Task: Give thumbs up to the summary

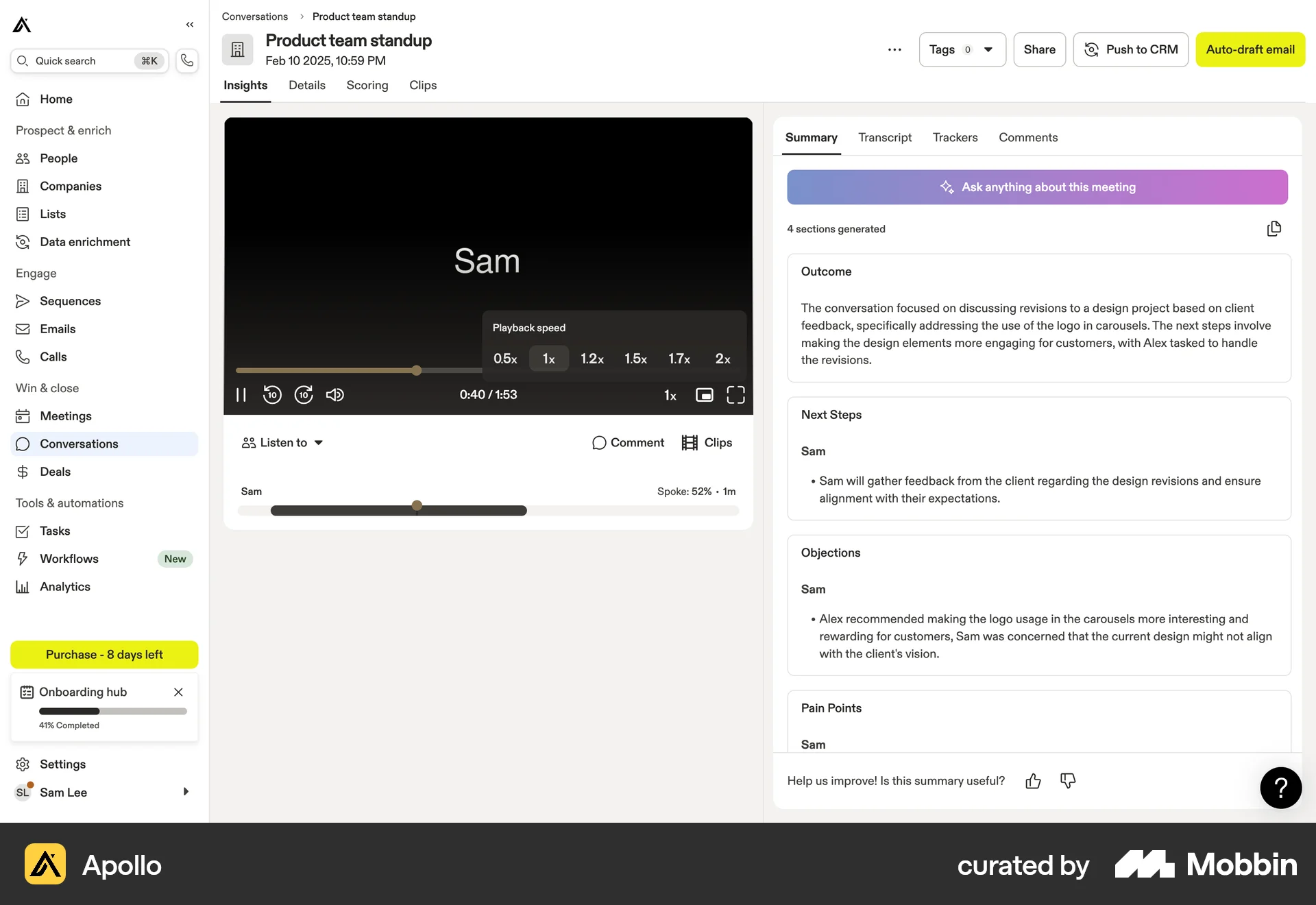Action: click(x=1033, y=781)
